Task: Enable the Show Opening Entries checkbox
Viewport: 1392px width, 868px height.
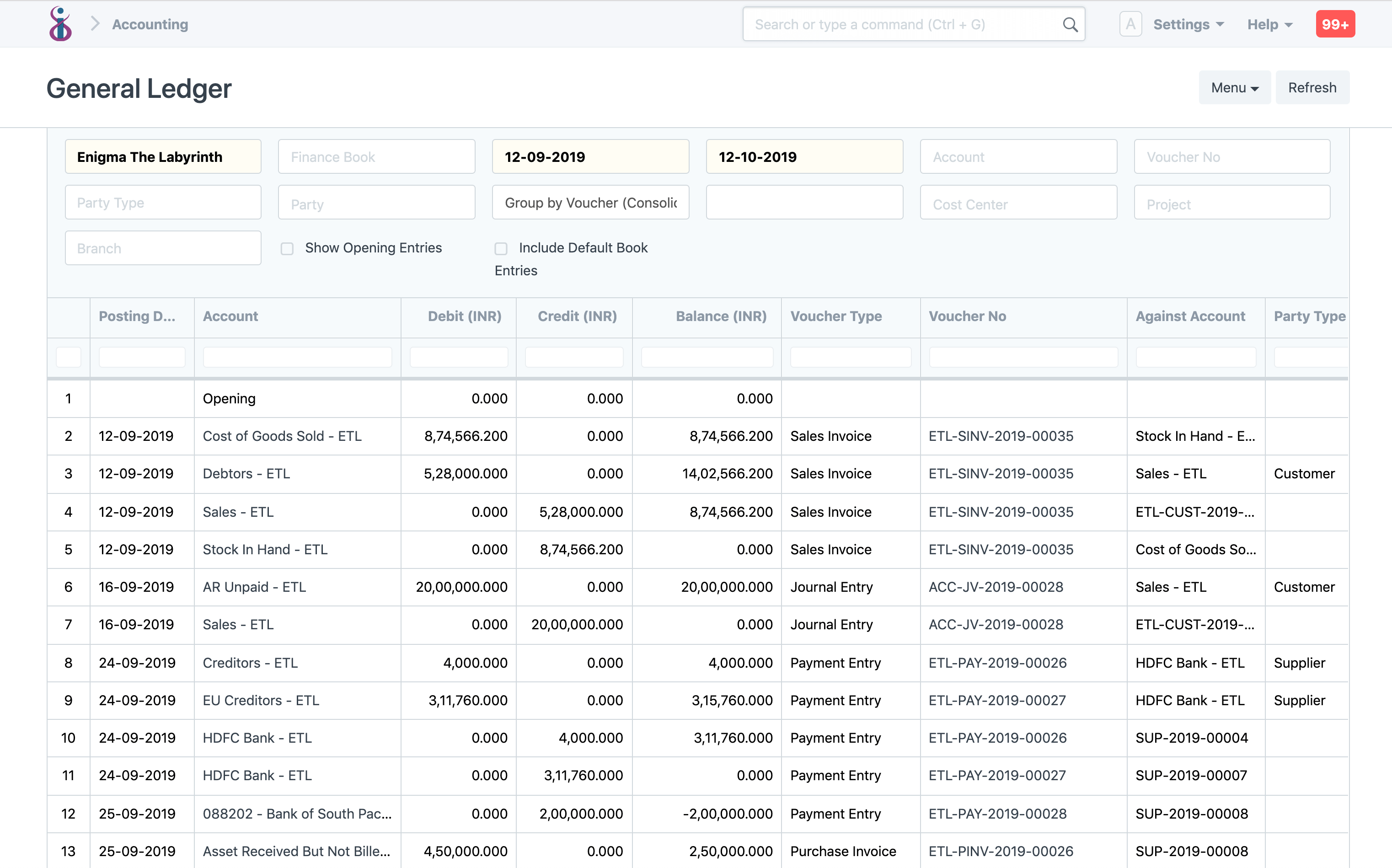Action: 287,248
